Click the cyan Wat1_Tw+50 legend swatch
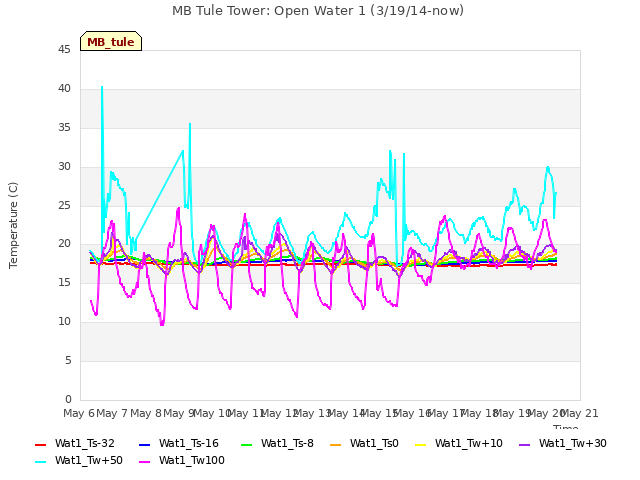Image resolution: width=640 pixels, height=480 pixels. pyautogui.click(x=40, y=462)
